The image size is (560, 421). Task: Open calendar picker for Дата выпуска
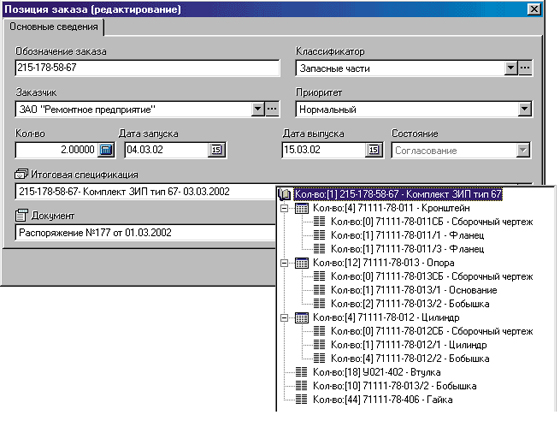click(374, 150)
